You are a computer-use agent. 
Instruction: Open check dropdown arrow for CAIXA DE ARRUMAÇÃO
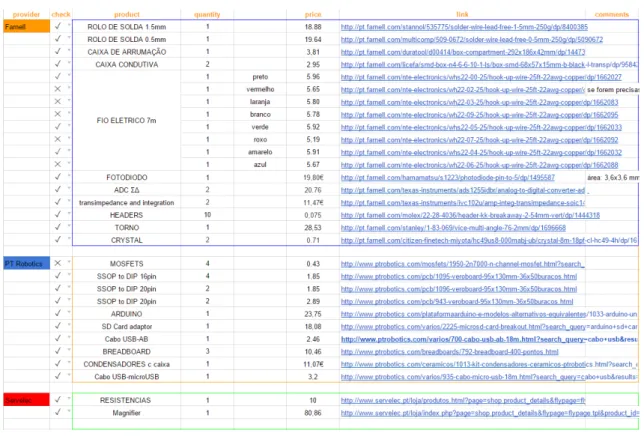69,51
